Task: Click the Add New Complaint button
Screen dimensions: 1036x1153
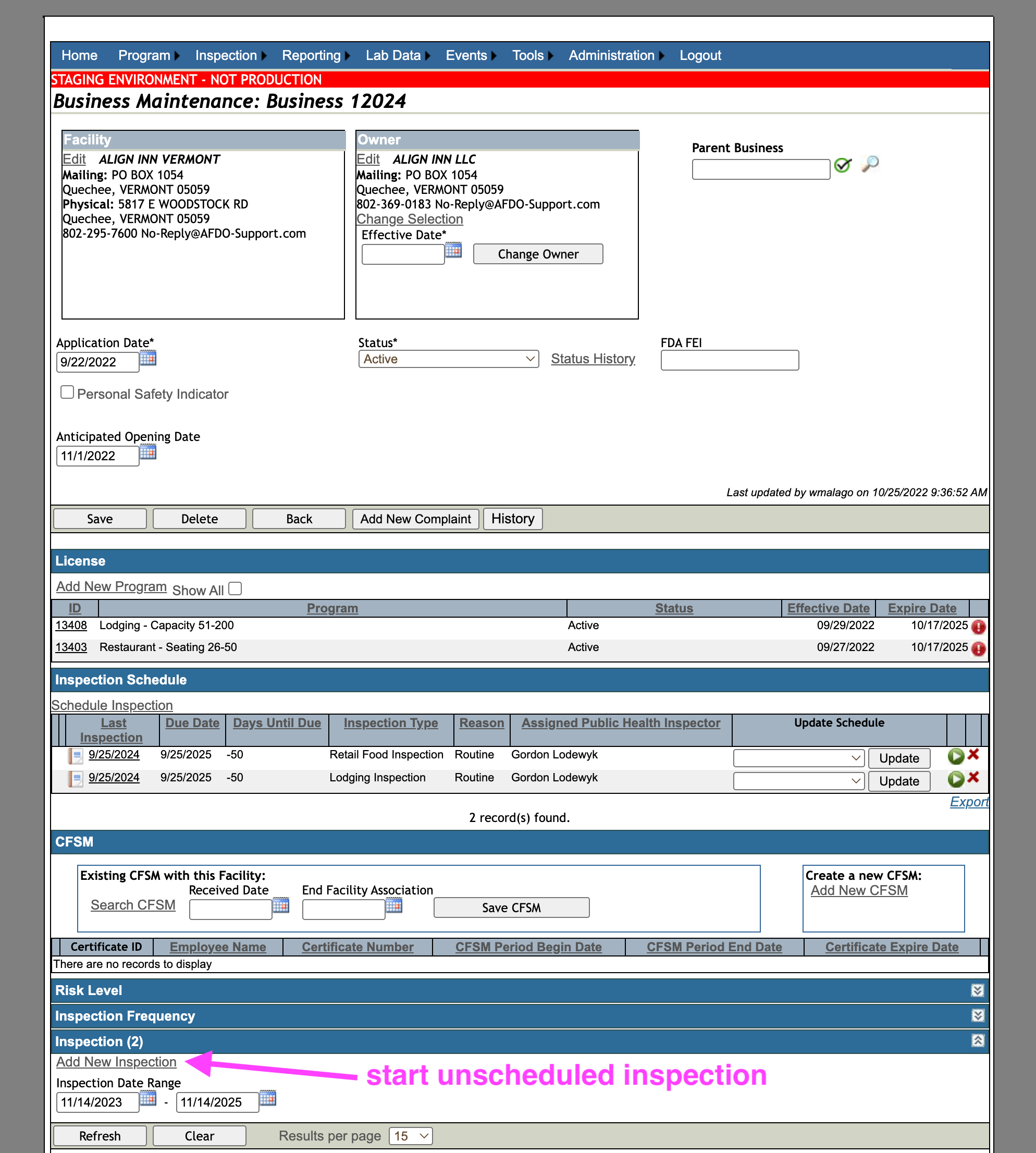Action: [415, 519]
